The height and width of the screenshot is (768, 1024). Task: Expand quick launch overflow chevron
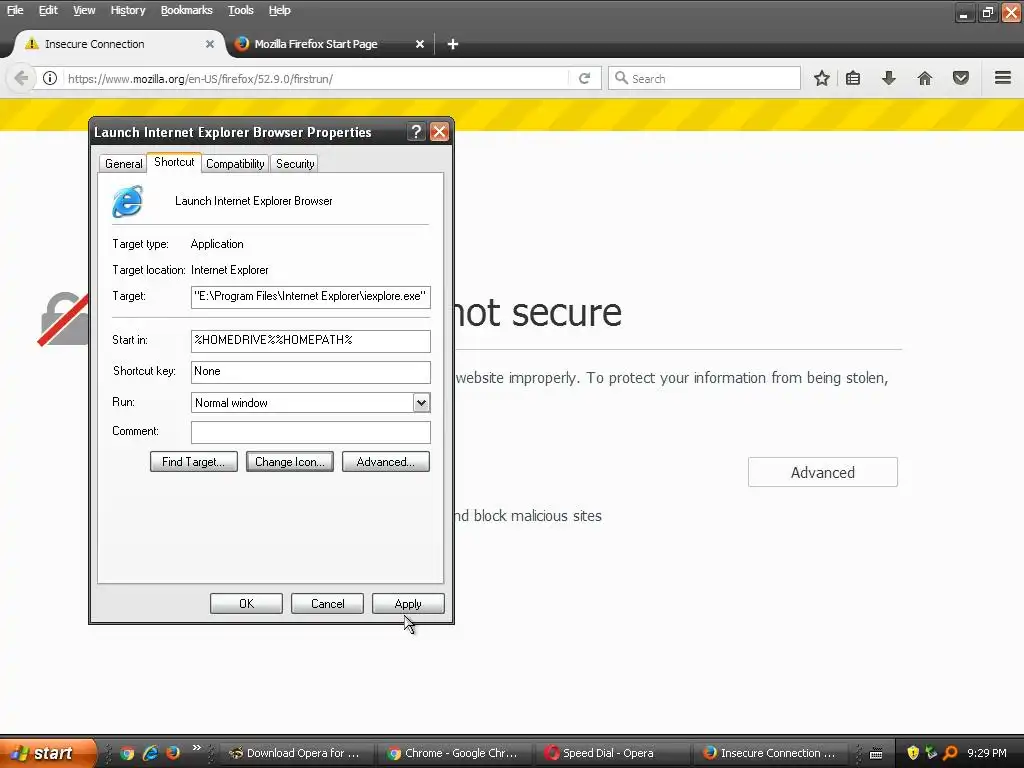pyautogui.click(x=196, y=748)
